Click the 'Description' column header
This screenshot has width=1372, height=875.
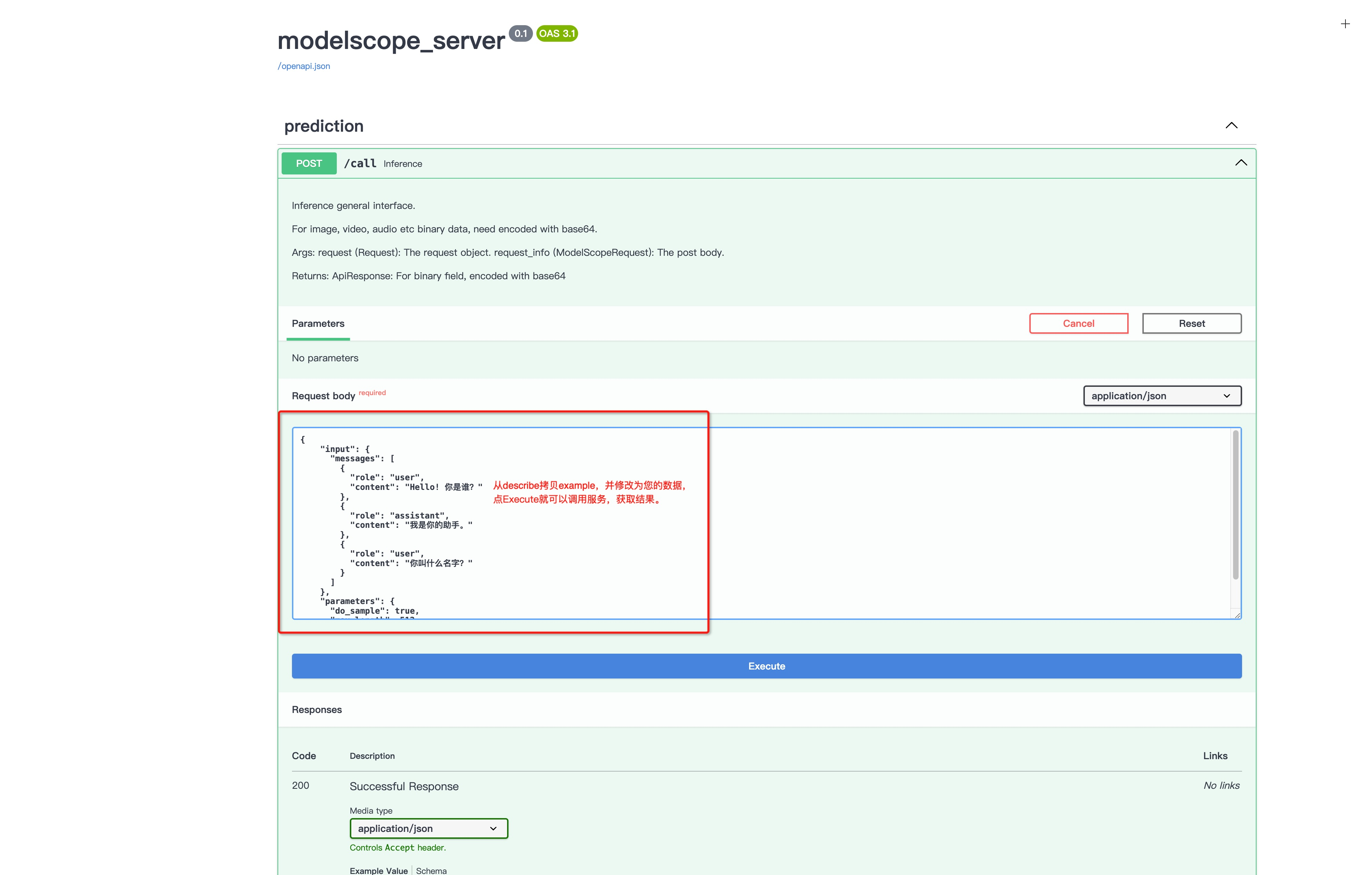[x=372, y=756]
